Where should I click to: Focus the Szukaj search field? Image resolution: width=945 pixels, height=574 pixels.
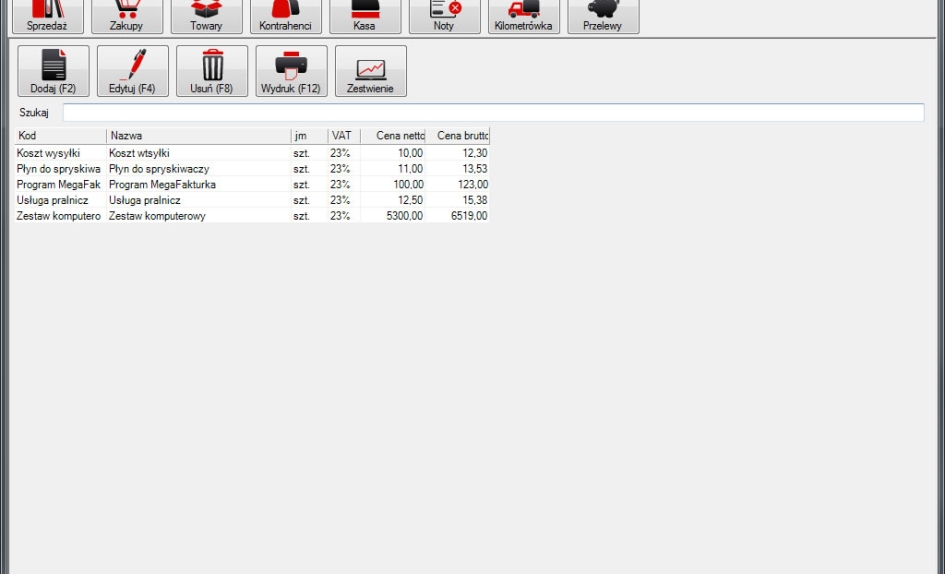tap(493, 113)
